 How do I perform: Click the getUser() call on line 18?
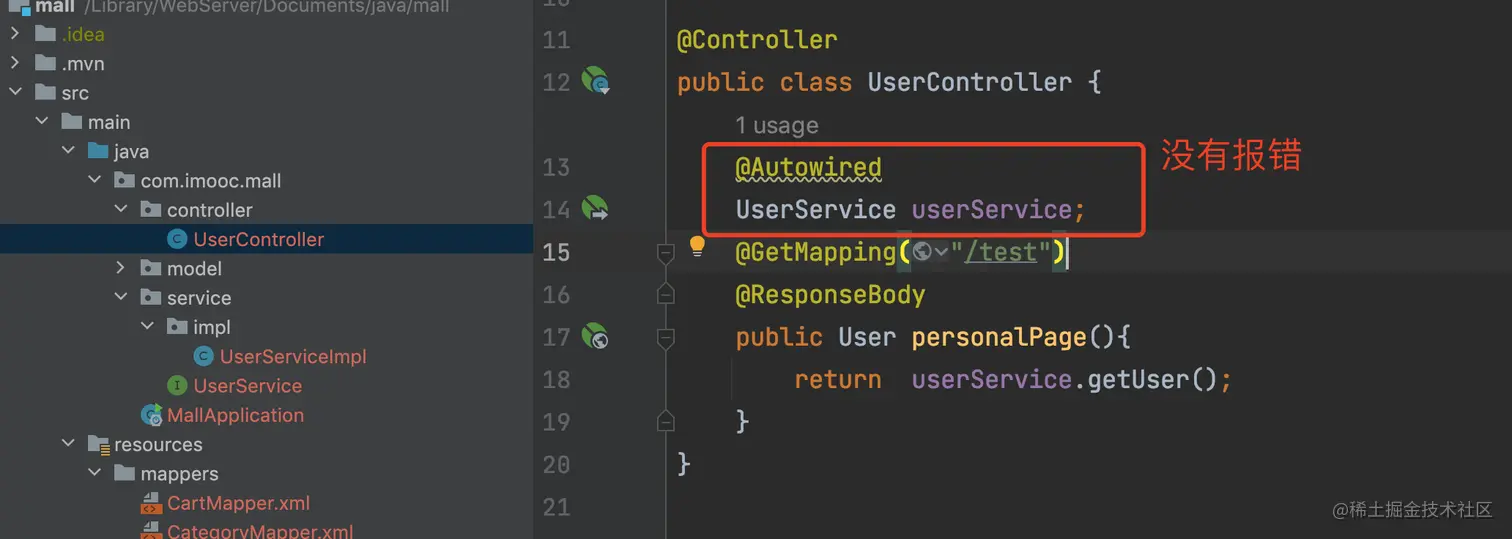pos(1153,380)
